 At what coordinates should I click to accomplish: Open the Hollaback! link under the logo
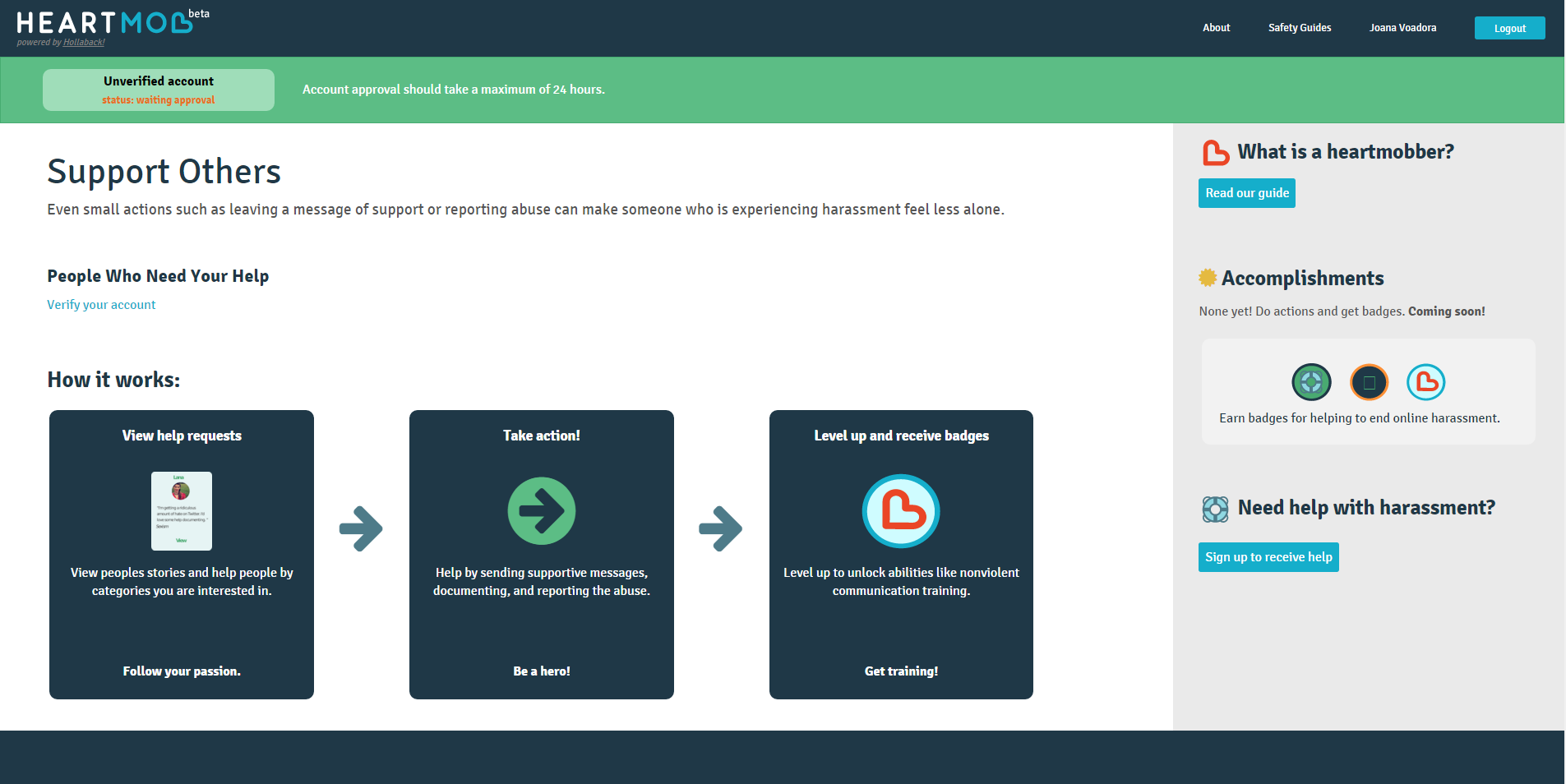(x=84, y=43)
